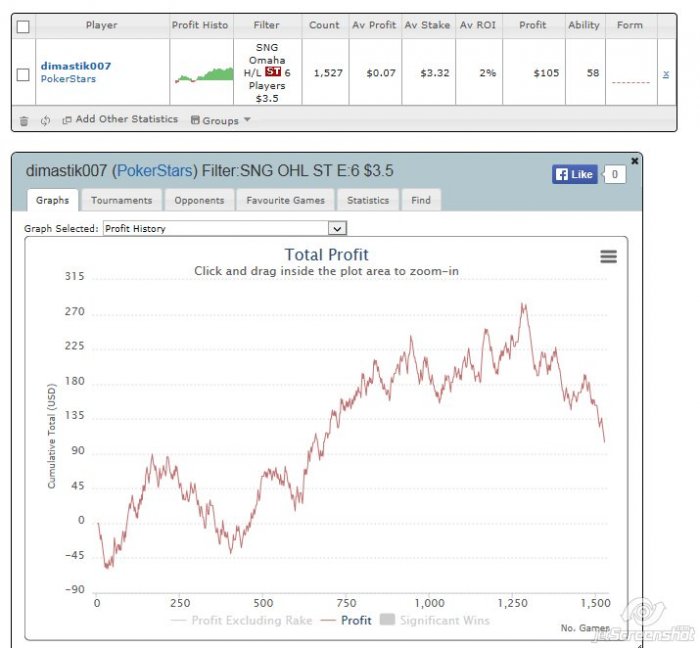Screen dimensions: 700x648
Task: Toggle Profit Excluding Rake legend item
Action: pos(242,620)
